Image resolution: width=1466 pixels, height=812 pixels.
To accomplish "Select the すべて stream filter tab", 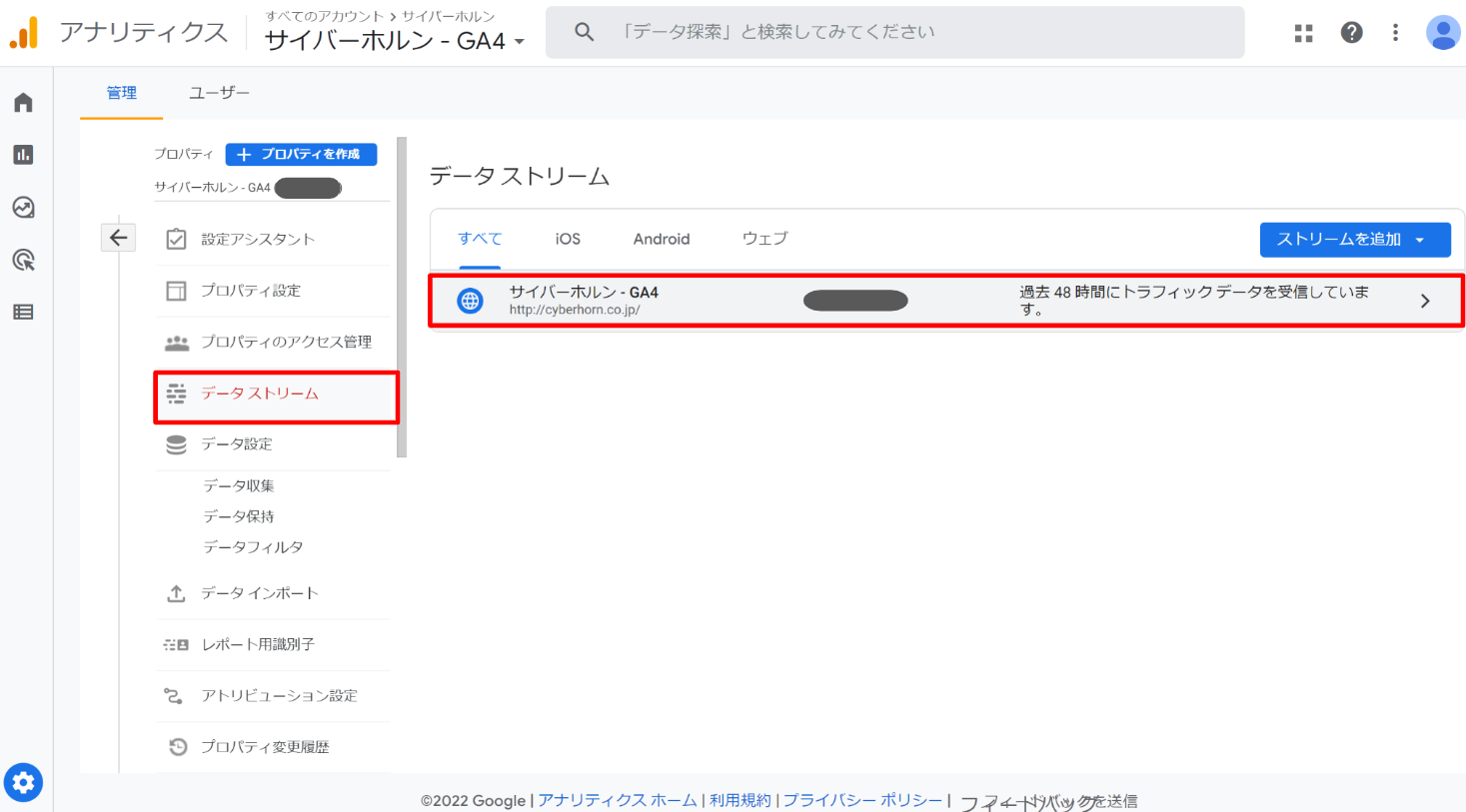I will point(480,239).
